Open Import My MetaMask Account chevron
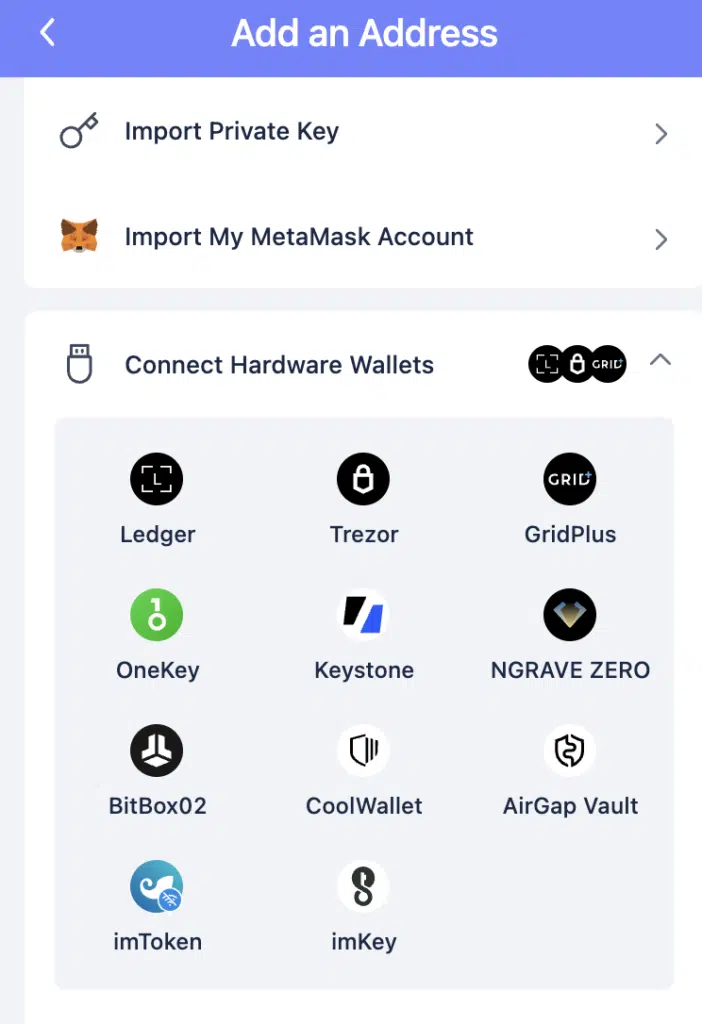The image size is (702, 1024). coord(660,239)
